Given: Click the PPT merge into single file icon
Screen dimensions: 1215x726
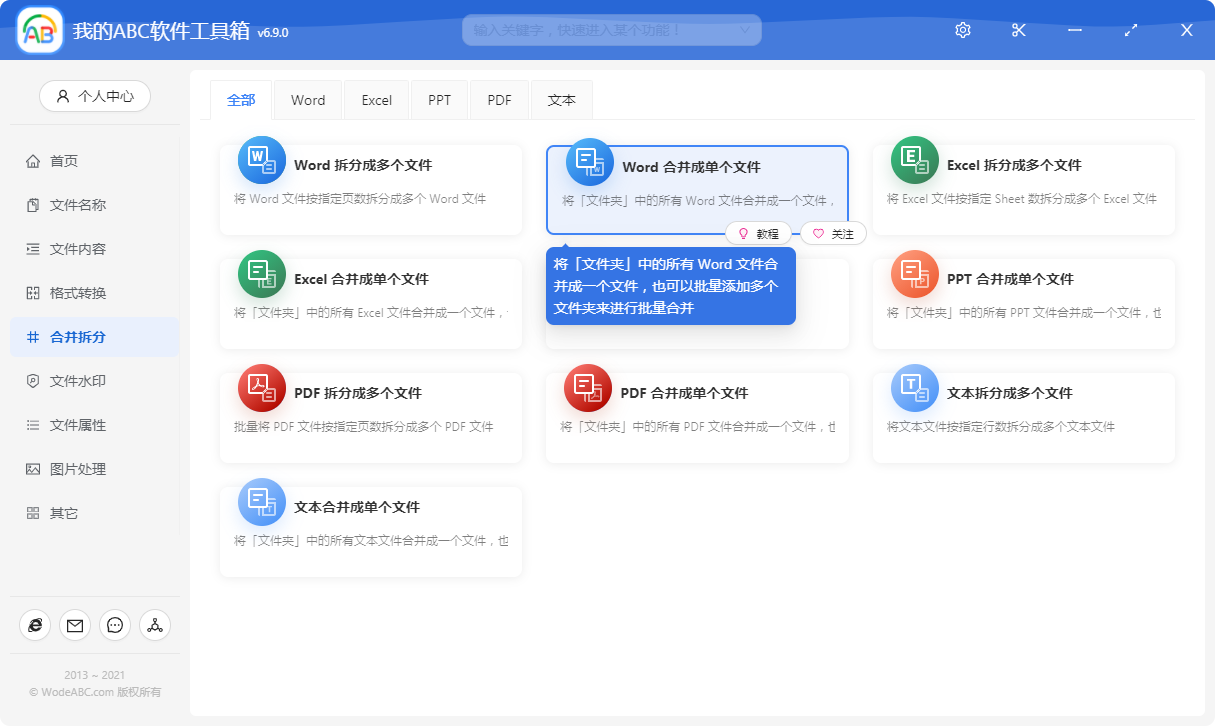Looking at the screenshot, I should coord(915,274).
